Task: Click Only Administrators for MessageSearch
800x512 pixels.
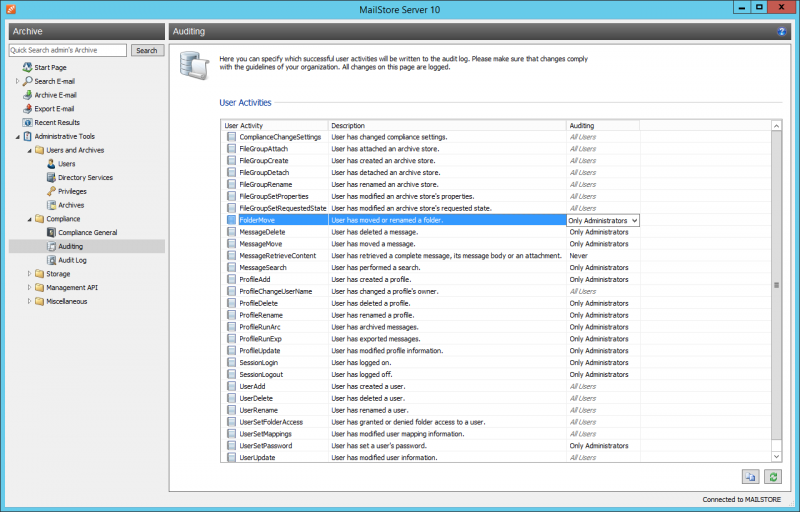Action: 599,268
